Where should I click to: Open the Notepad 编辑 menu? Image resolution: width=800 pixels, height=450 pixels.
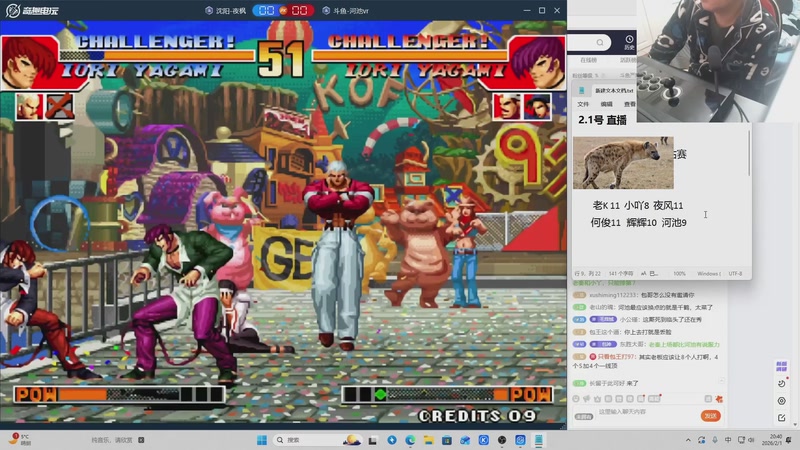click(x=607, y=104)
